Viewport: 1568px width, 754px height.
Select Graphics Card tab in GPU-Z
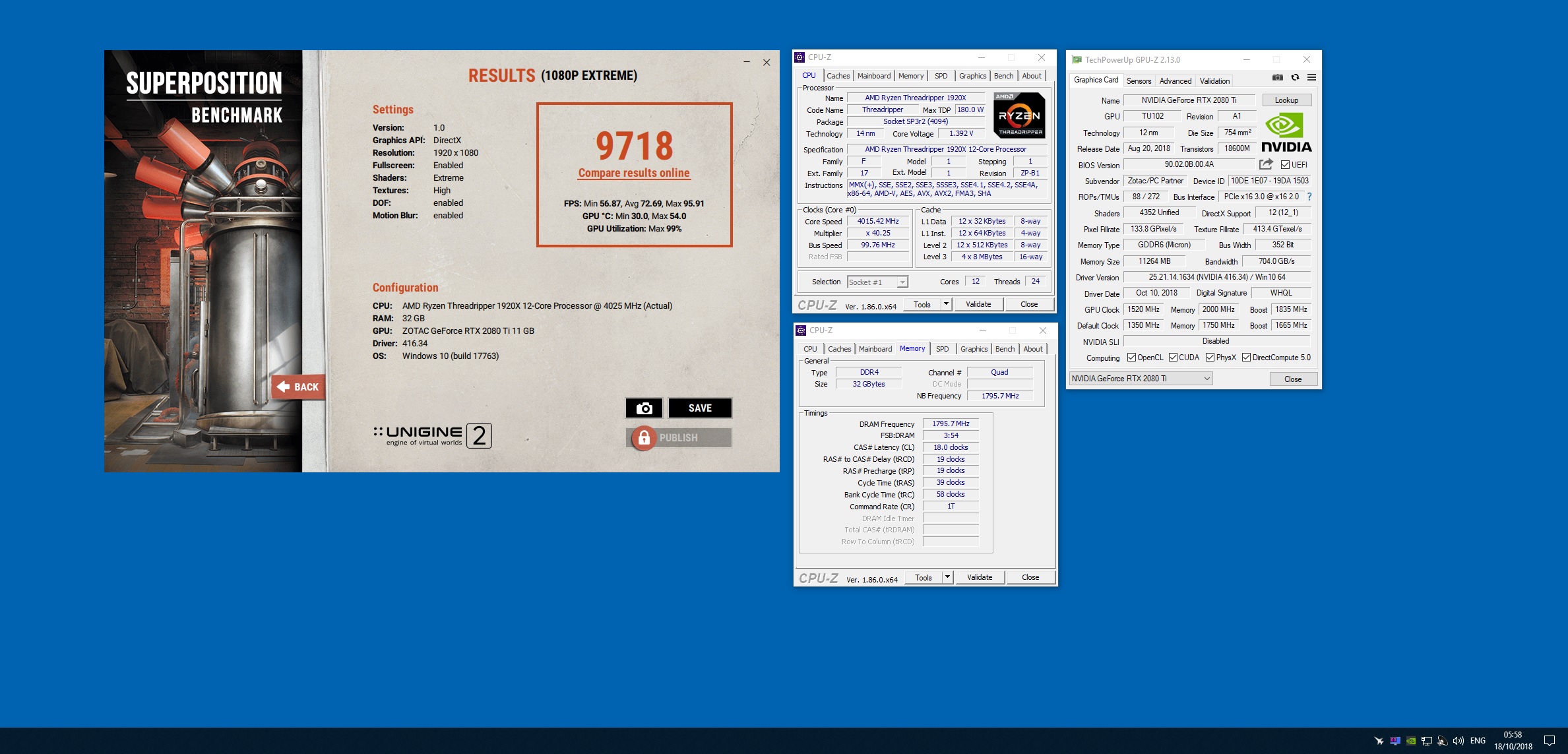[1096, 80]
